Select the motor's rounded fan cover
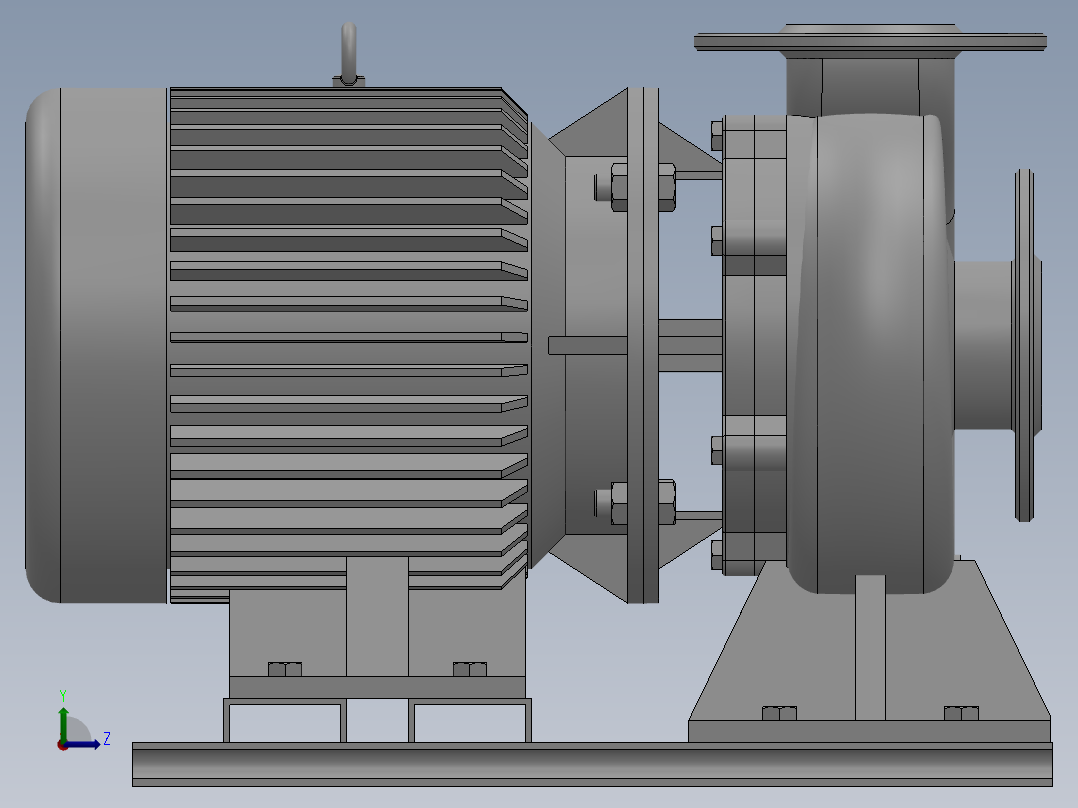This screenshot has width=1078, height=808. pyautogui.click(x=96, y=345)
